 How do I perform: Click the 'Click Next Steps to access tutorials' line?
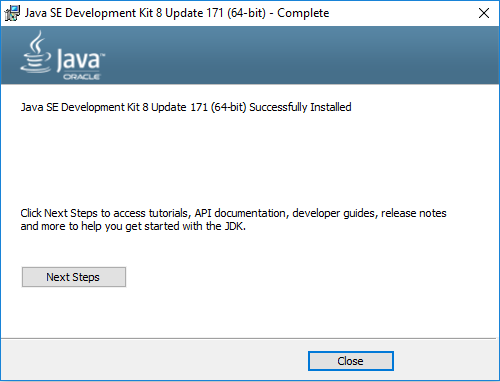pos(233,213)
